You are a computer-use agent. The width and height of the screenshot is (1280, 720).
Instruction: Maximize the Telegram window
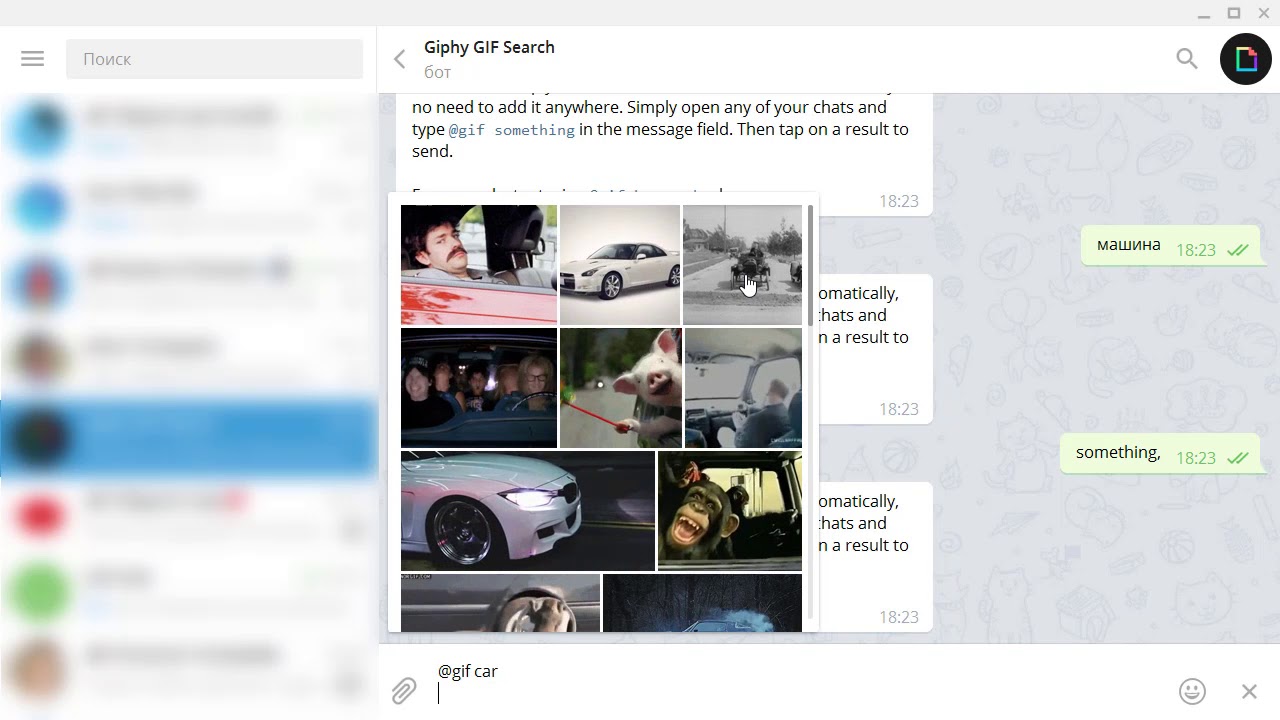click(1234, 13)
